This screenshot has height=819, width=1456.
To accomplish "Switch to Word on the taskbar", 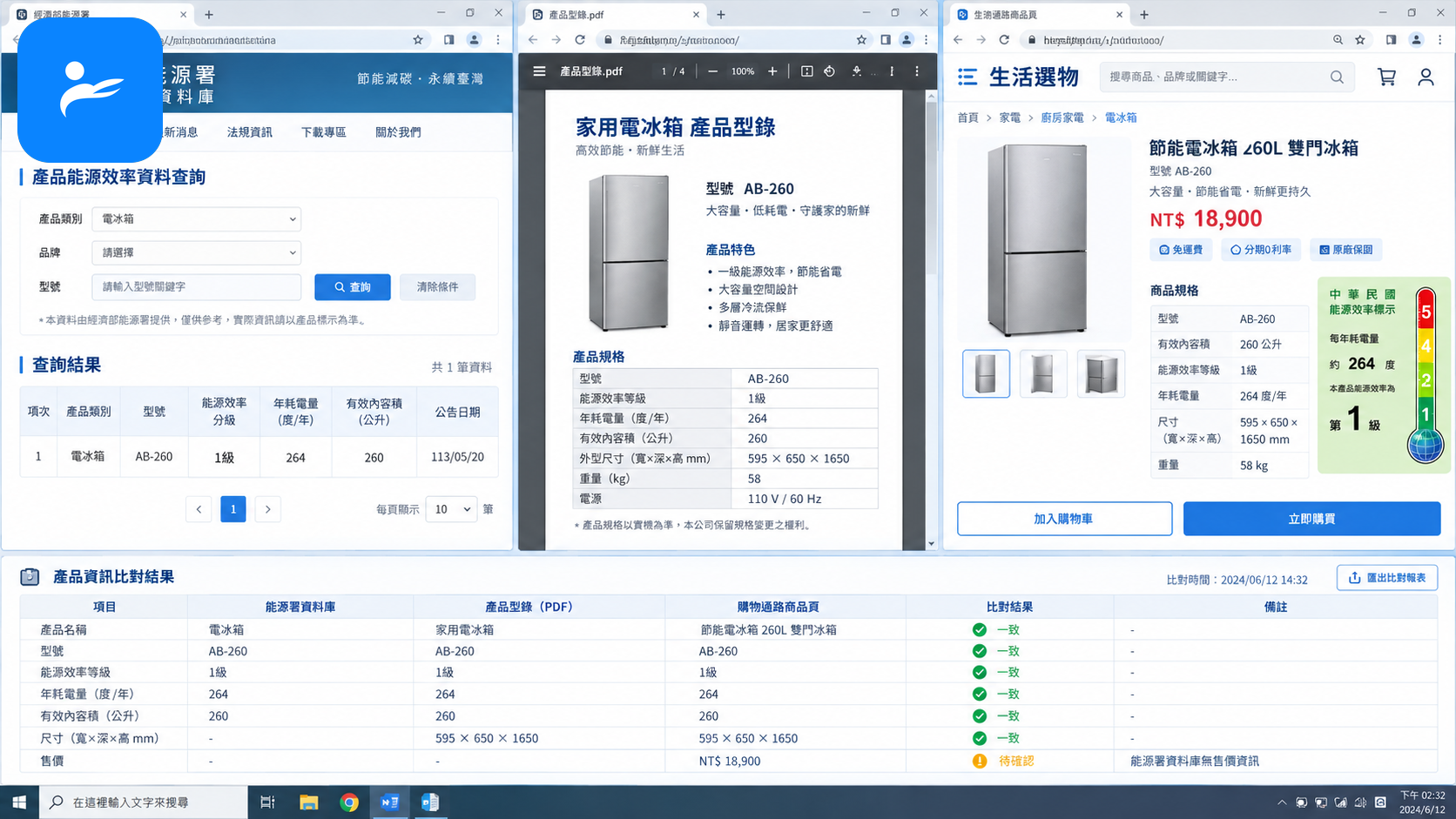I will coord(390,802).
